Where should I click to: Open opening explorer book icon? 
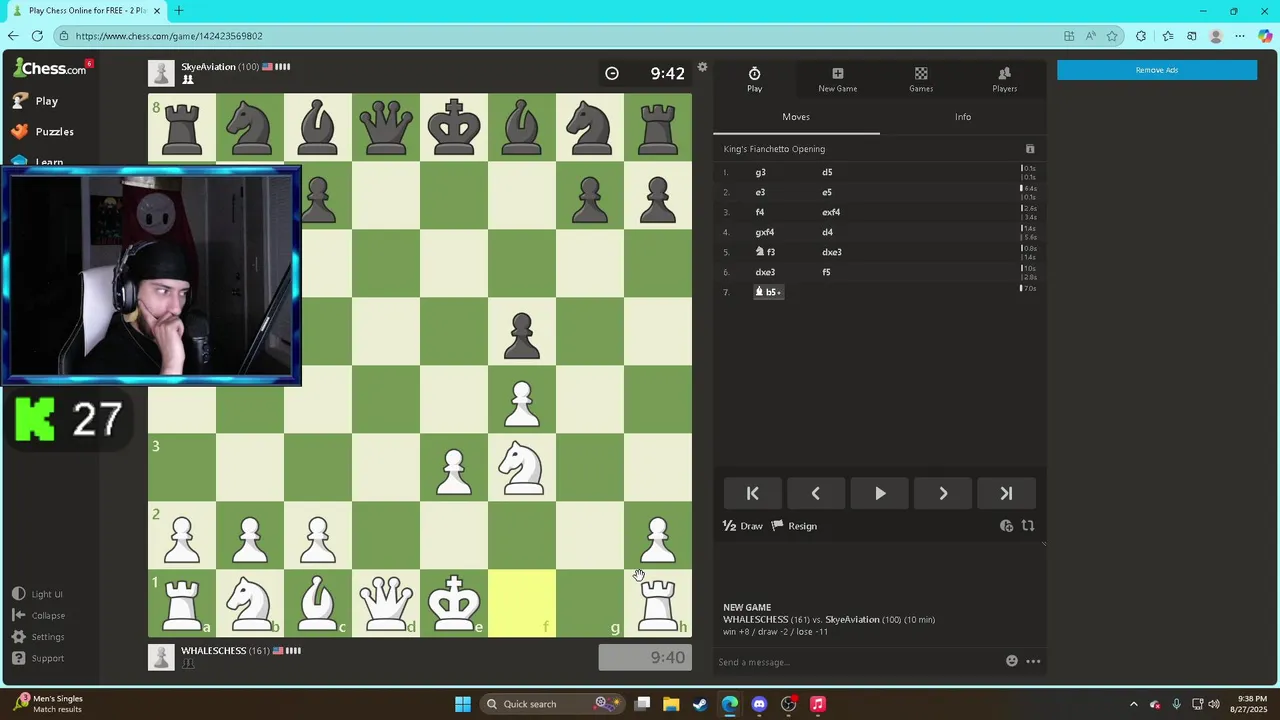tap(1030, 149)
